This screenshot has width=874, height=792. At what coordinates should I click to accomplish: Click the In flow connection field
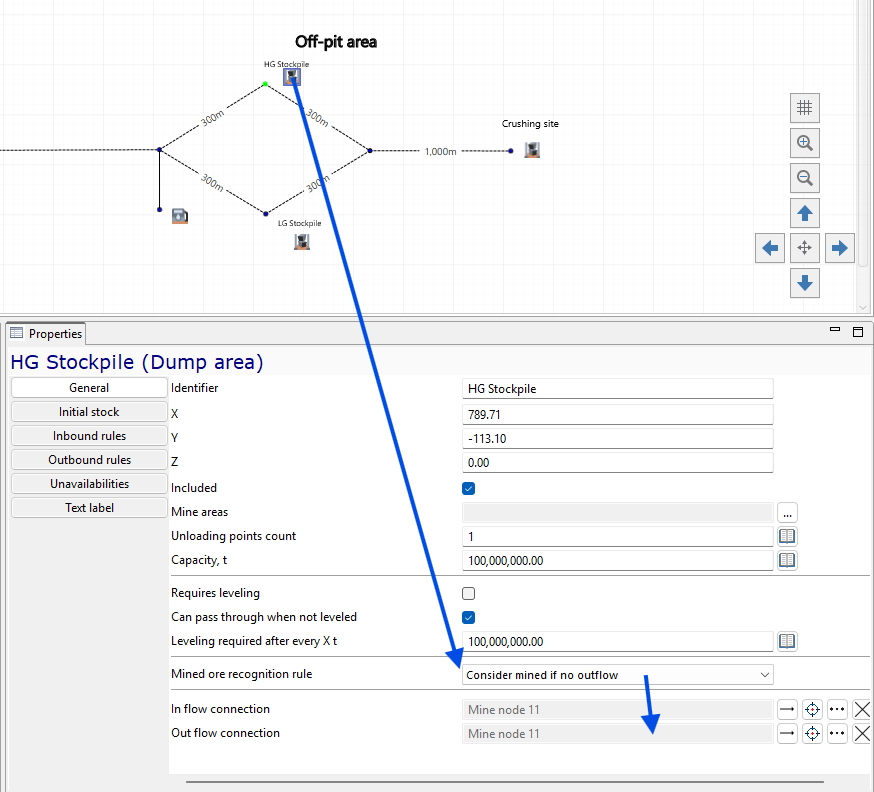[x=617, y=710]
